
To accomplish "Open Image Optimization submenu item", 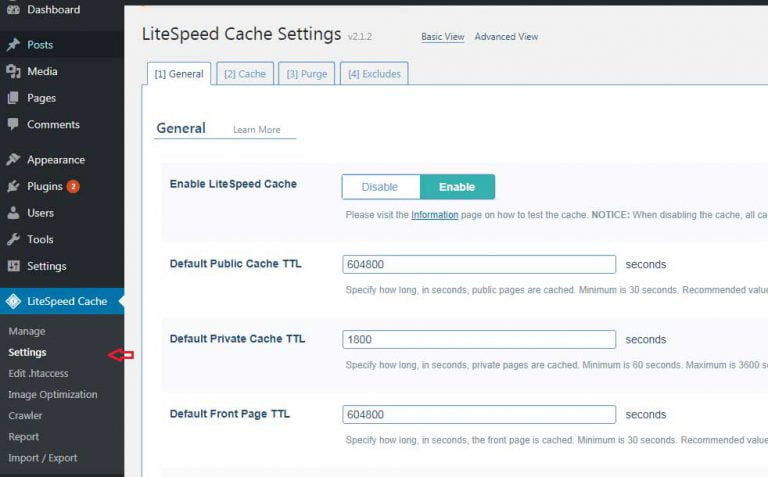I will point(53,395).
